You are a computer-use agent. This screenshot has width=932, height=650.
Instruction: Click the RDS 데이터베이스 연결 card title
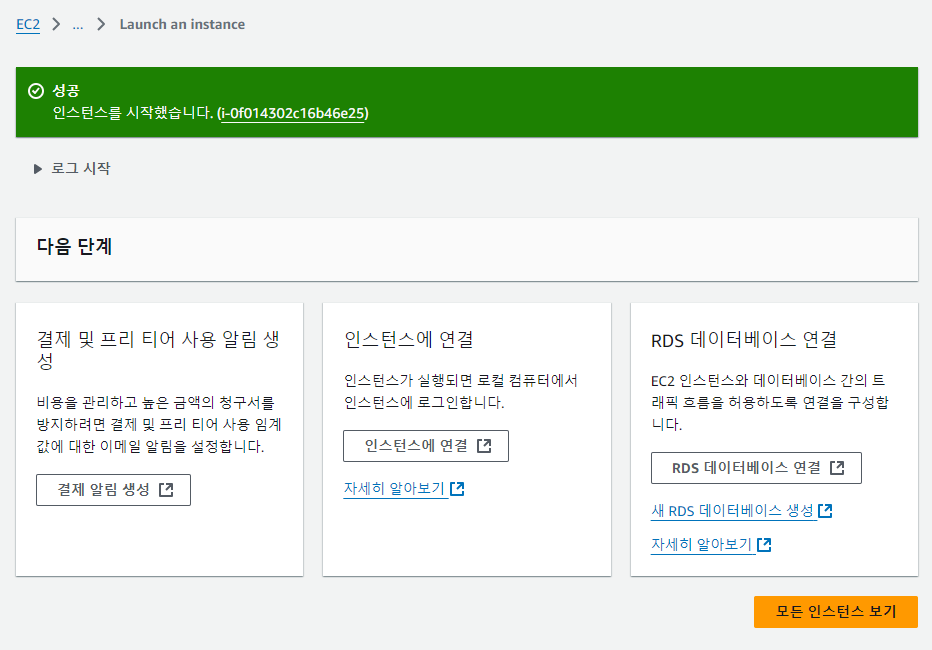(744, 340)
